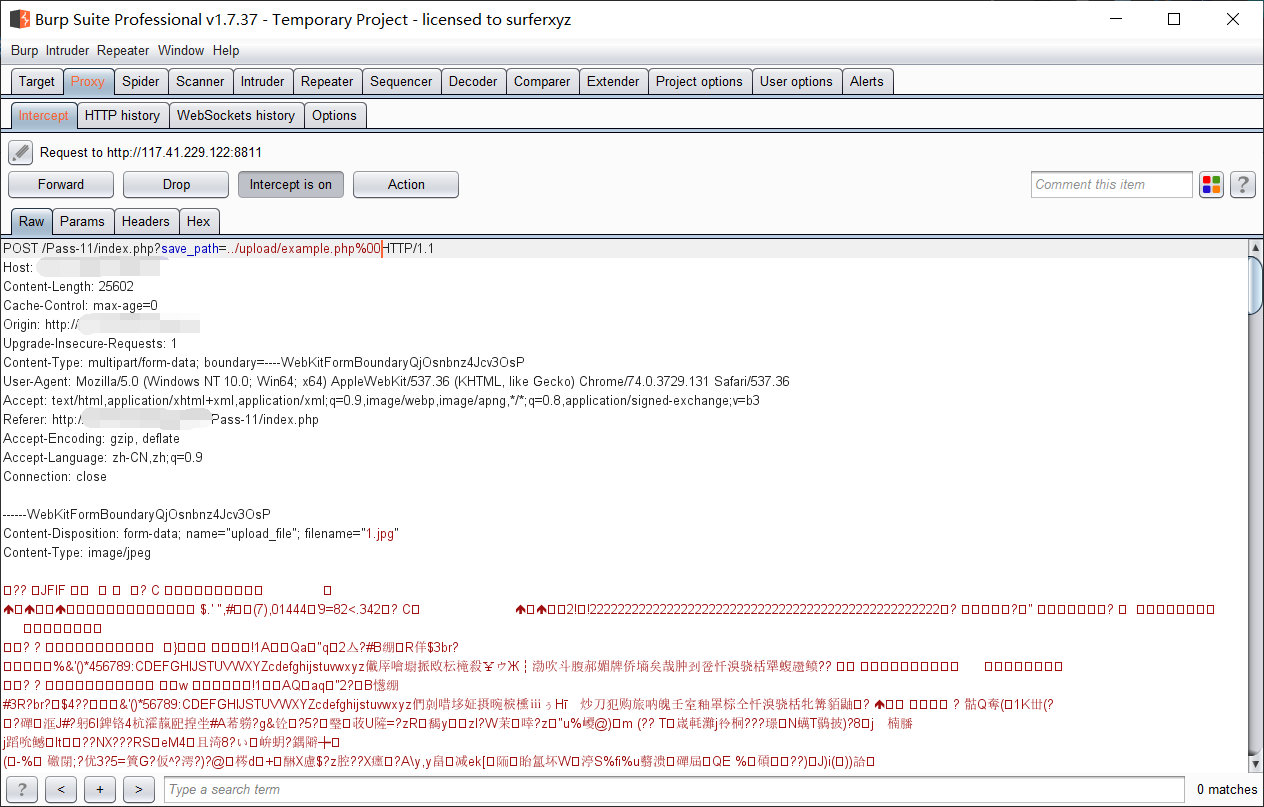Switch to the Comparer tab
The width and height of the screenshot is (1264, 807).
[542, 82]
